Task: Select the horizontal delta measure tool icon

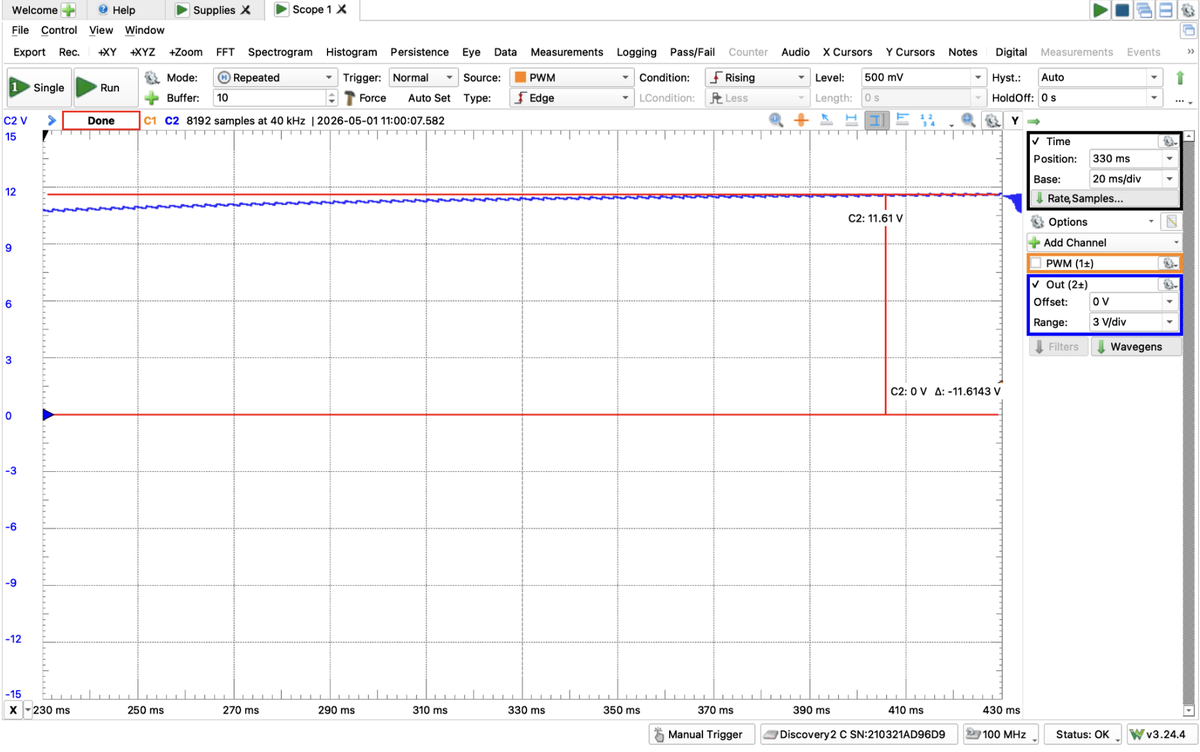Action: point(851,120)
